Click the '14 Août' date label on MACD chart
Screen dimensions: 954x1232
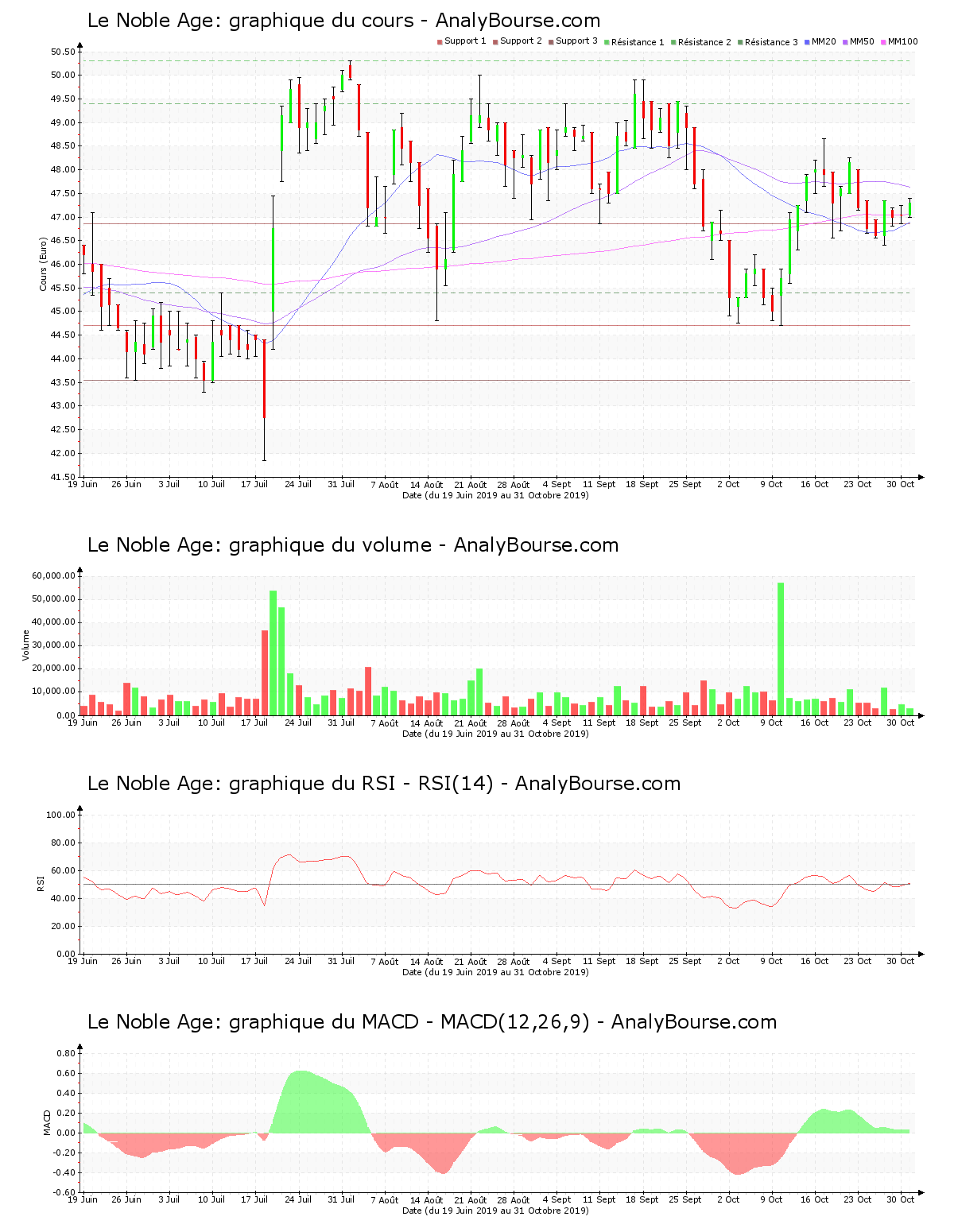click(427, 1199)
